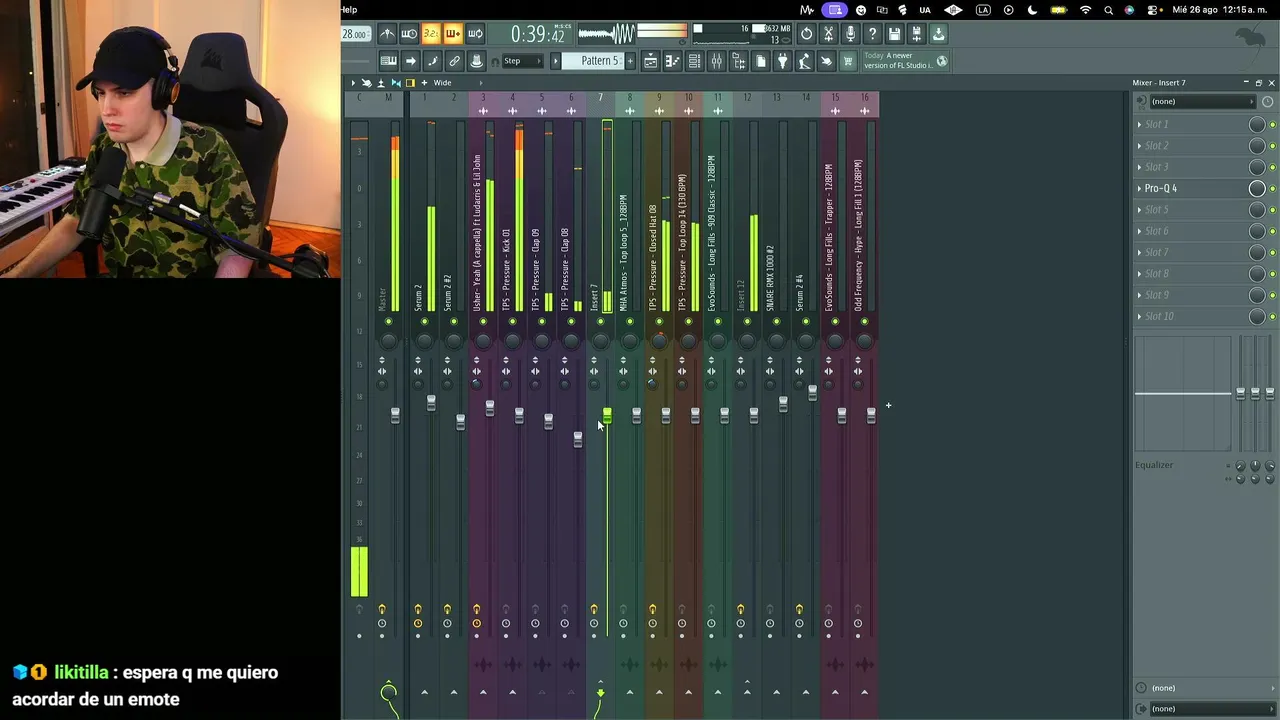The image size is (1280, 720).
Task: Toggle the loop recording button
Action: pos(475,34)
